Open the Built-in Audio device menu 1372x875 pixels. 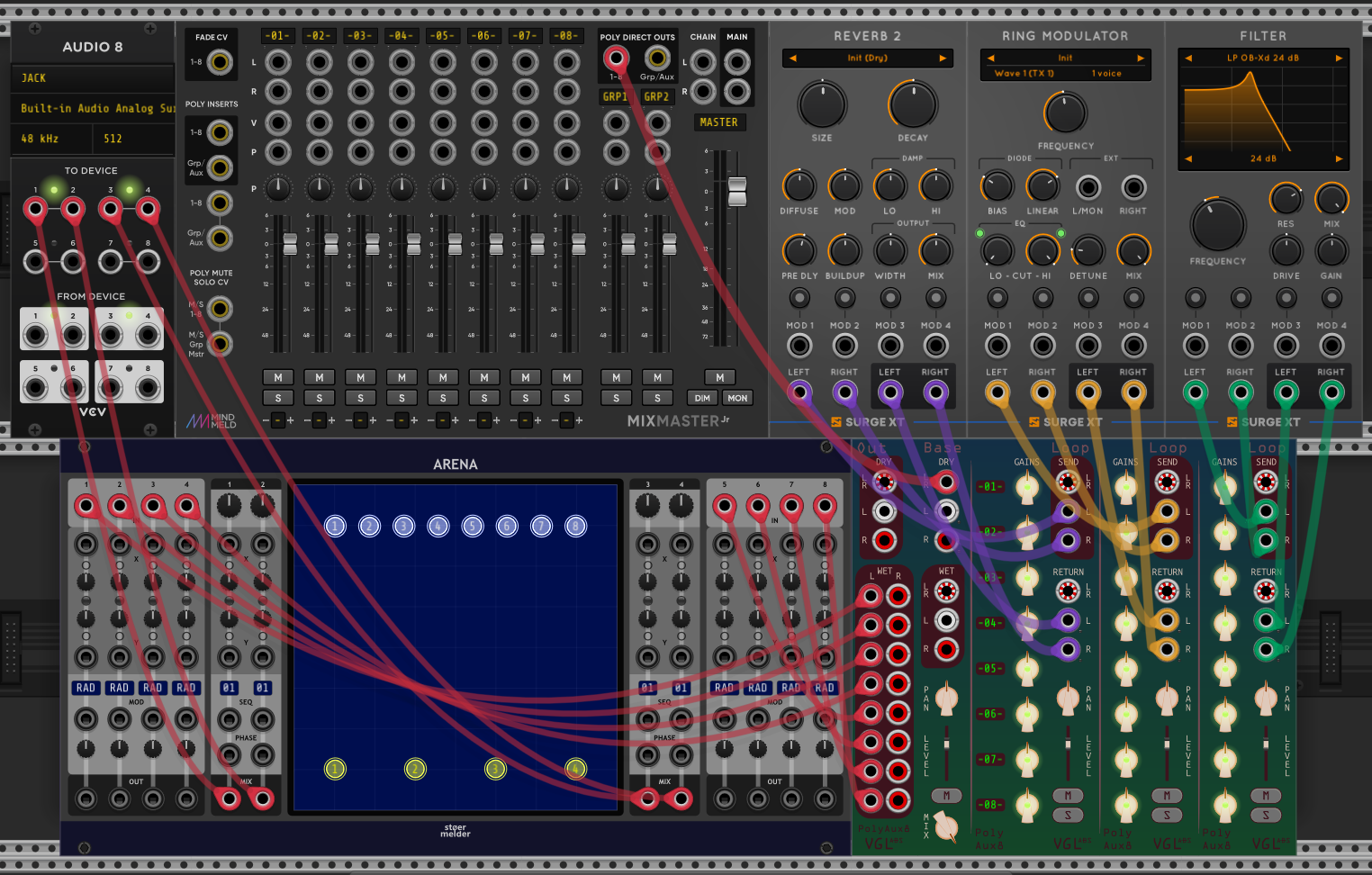click(x=93, y=108)
